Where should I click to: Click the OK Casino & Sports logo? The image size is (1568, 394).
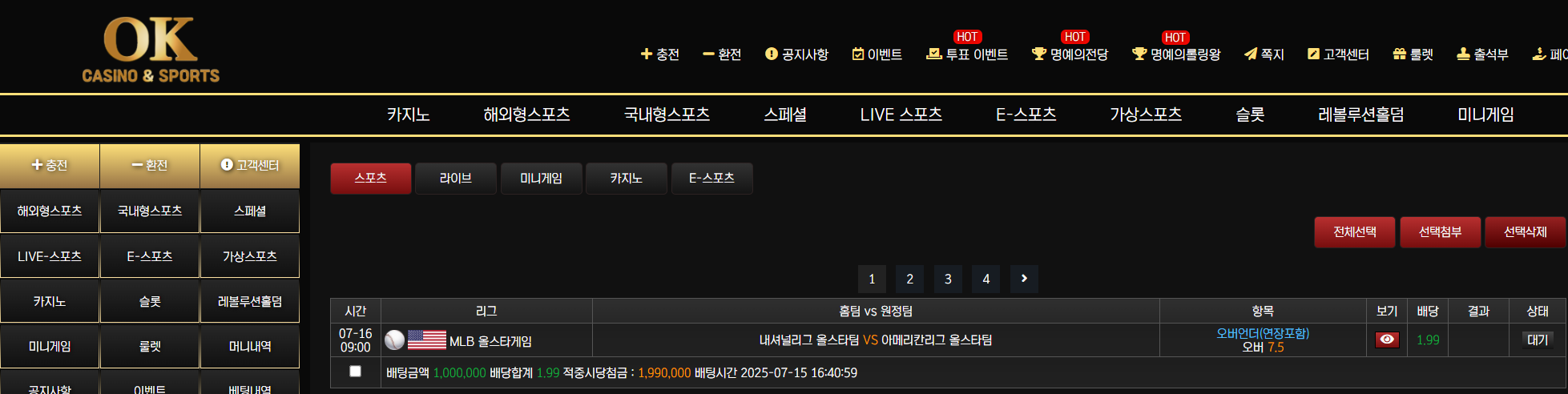[151, 50]
